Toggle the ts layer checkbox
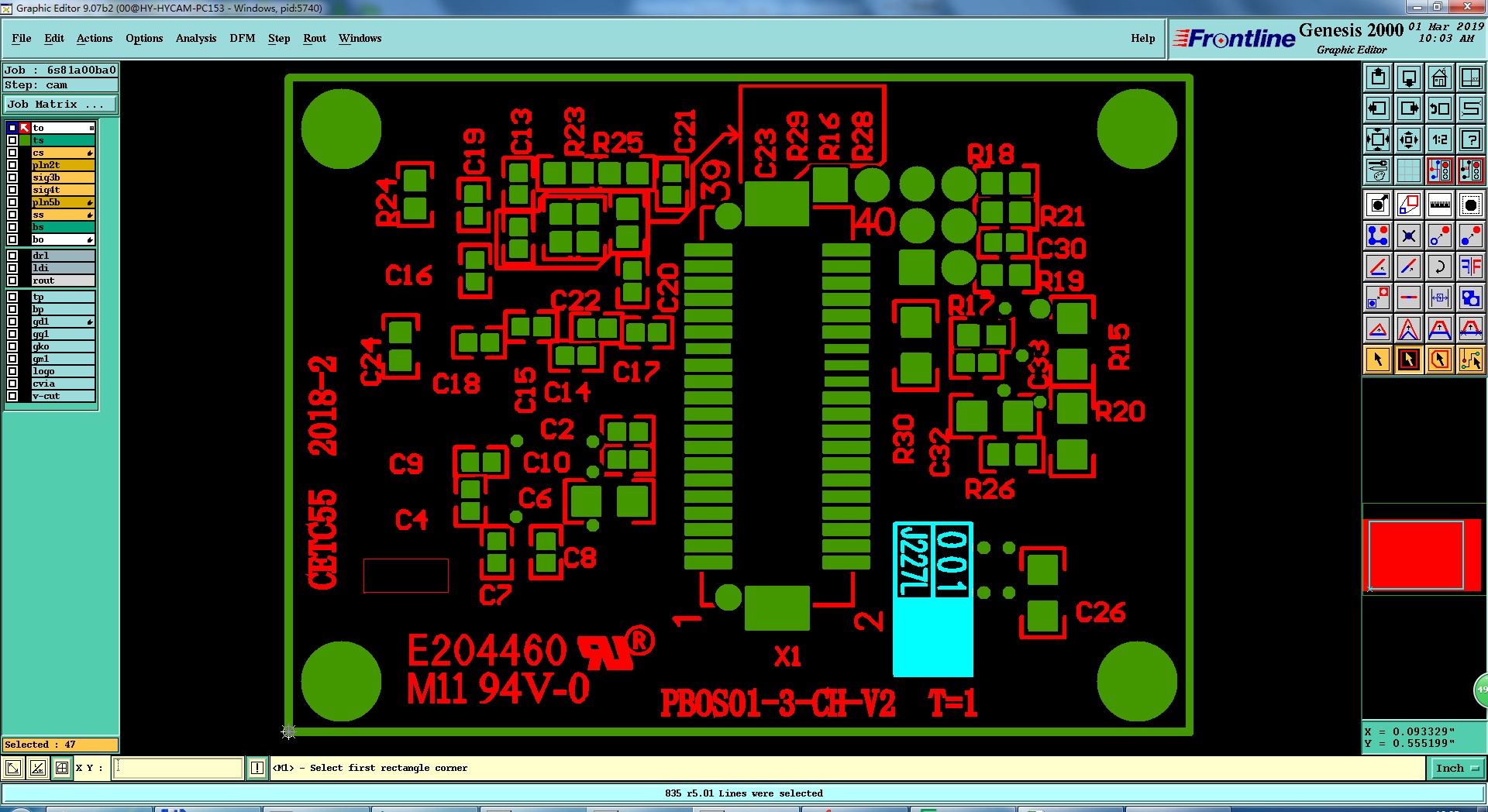 click(x=12, y=140)
